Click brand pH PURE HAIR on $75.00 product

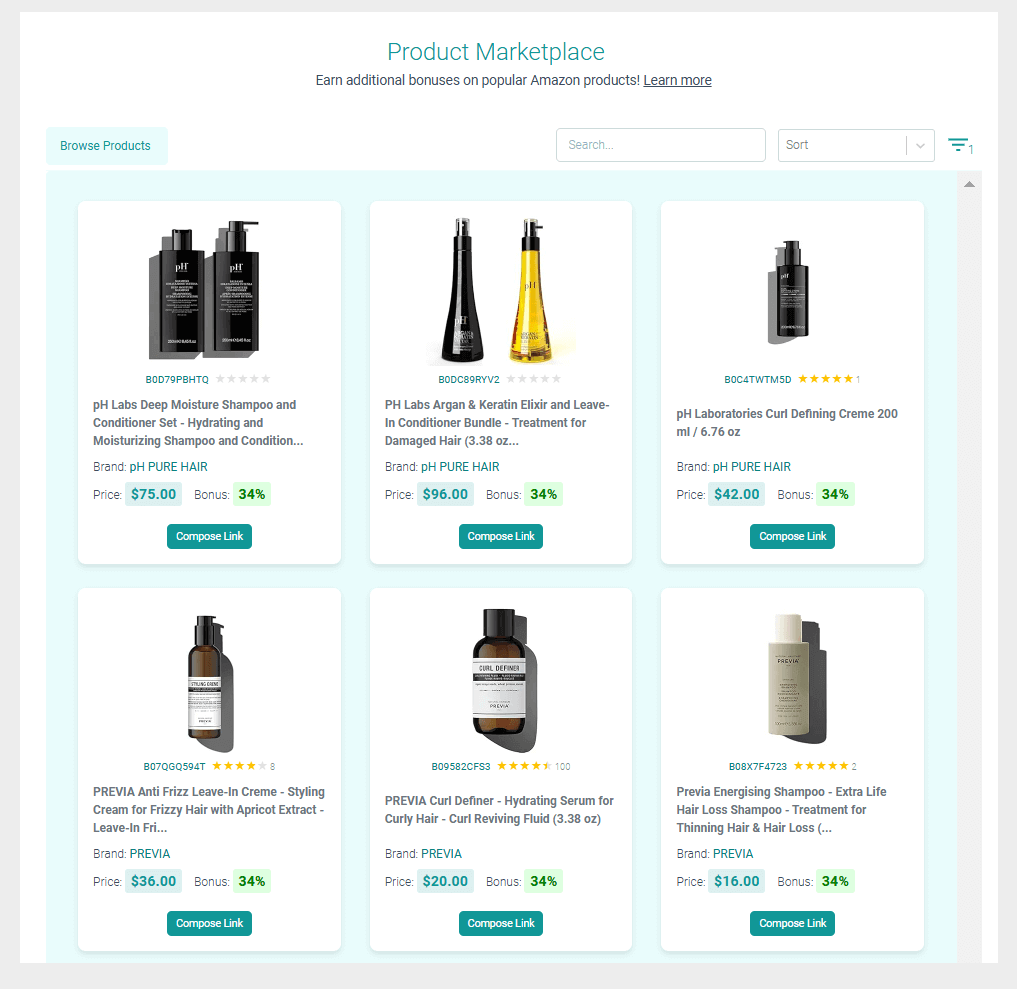pos(169,467)
